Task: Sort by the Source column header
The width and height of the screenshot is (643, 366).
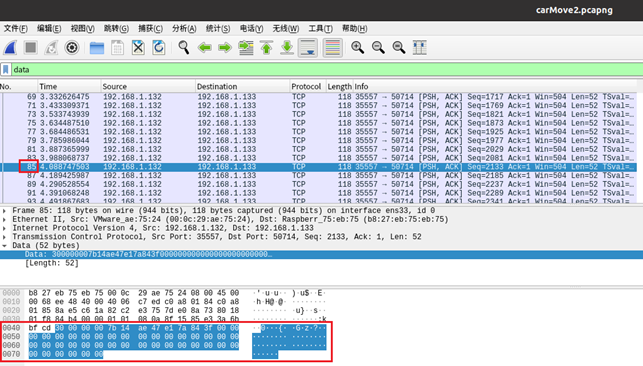Action: (x=148, y=86)
